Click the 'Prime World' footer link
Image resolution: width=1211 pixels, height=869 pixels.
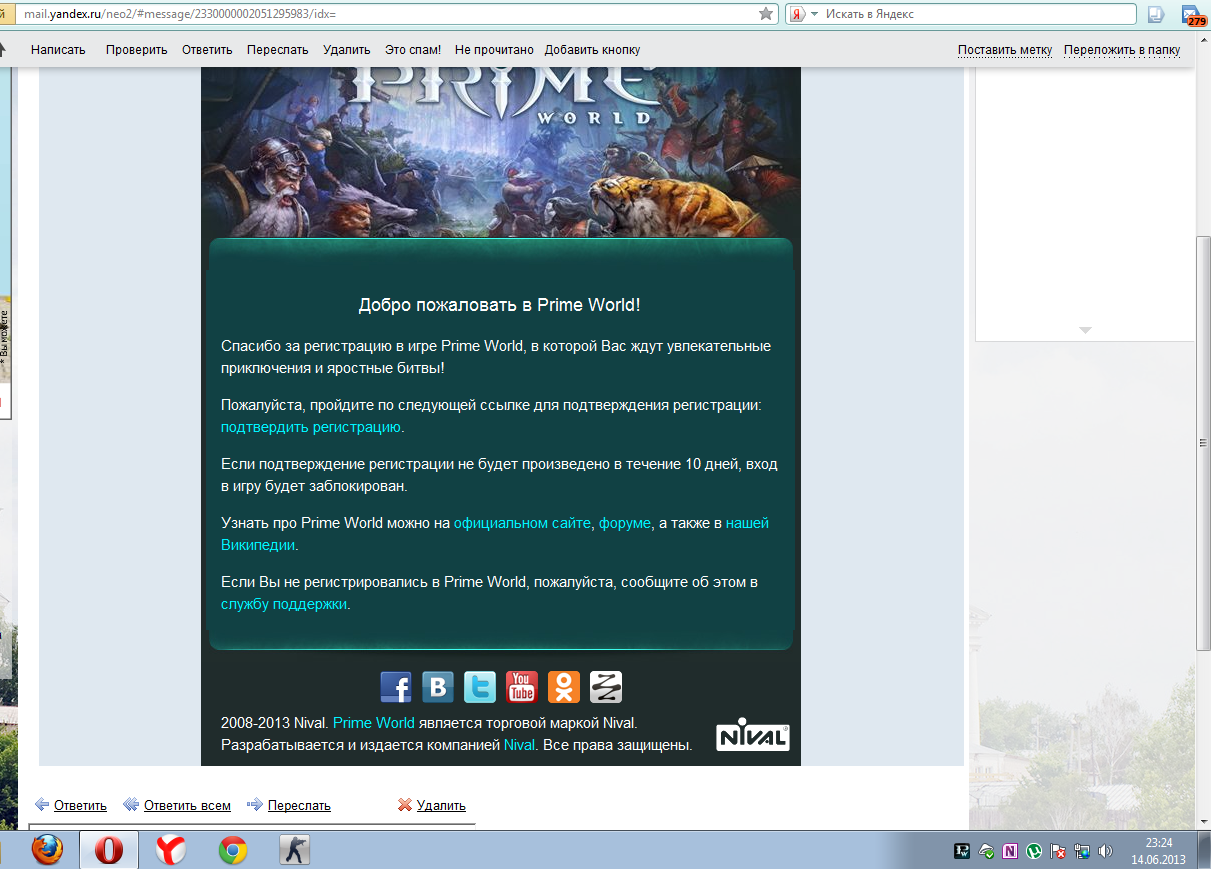pyautogui.click(x=374, y=722)
